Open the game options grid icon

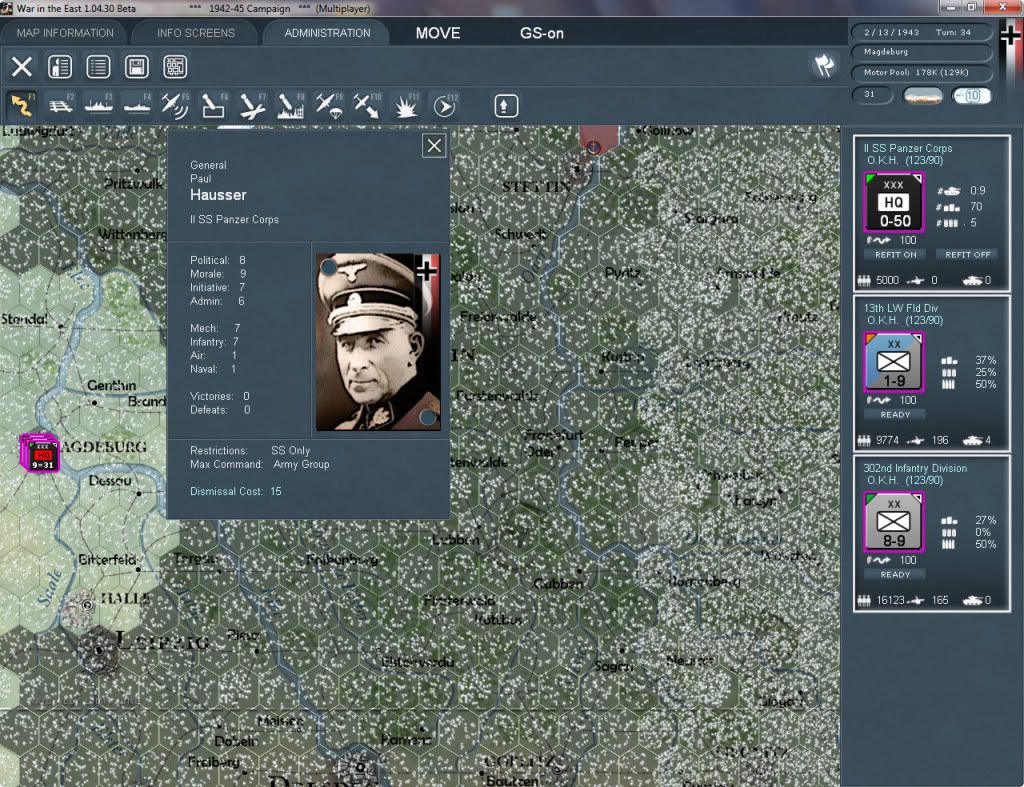point(175,67)
